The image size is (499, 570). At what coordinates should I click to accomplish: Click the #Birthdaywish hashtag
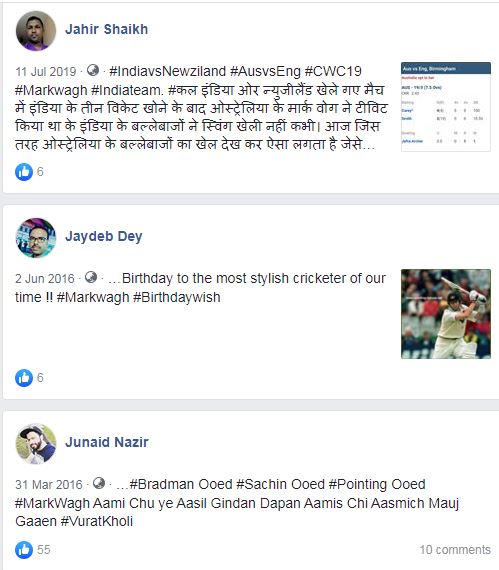tap(177, 297)
